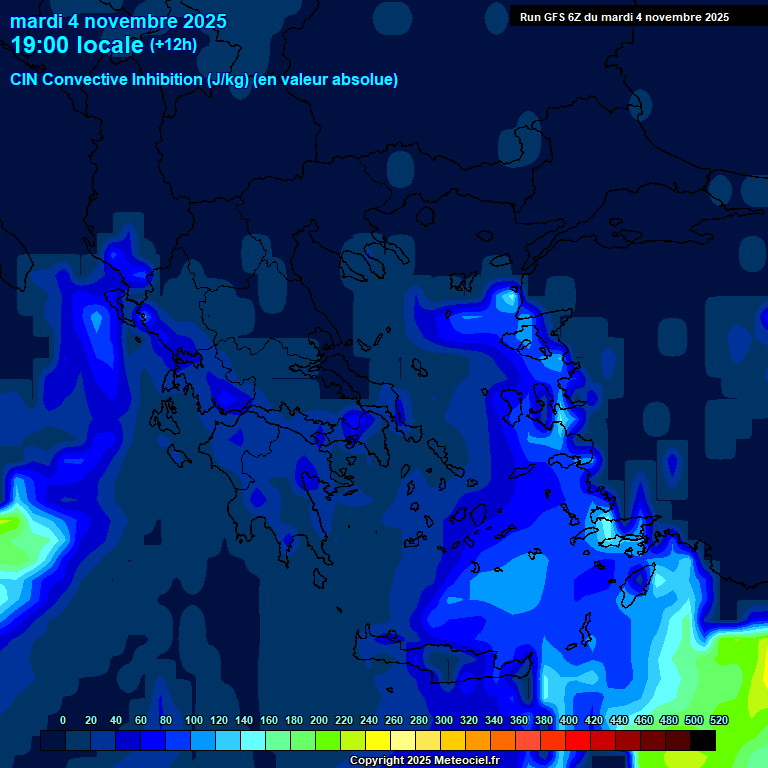768x768 pixels.
Task: Pick the cyan swatch on the CIN scale
Action: point(253,741)
